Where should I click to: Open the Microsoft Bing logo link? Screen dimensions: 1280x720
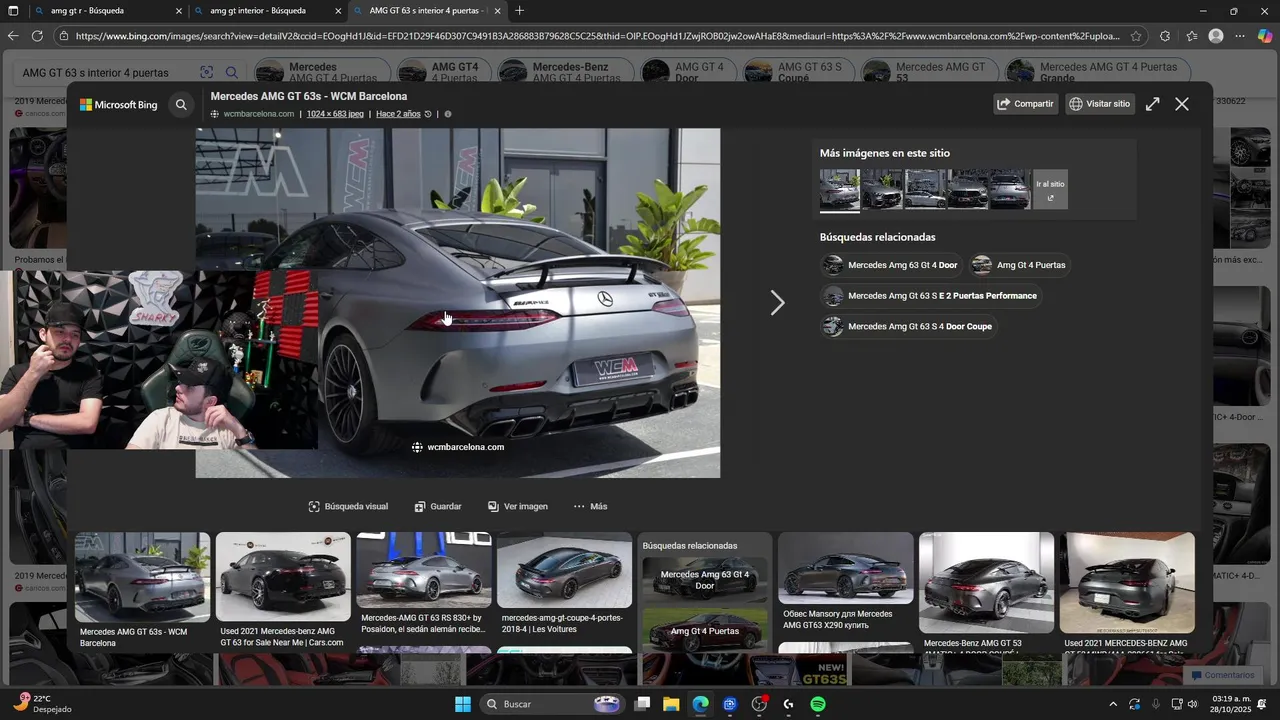118,104
